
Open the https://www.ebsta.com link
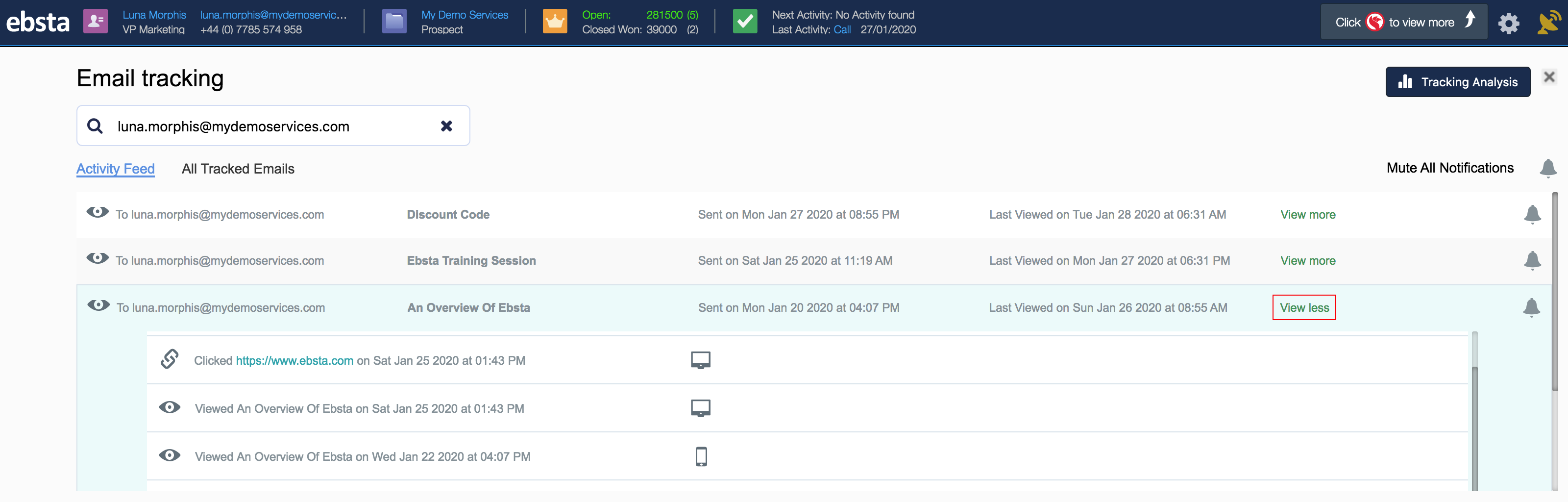tap(294, 361)
